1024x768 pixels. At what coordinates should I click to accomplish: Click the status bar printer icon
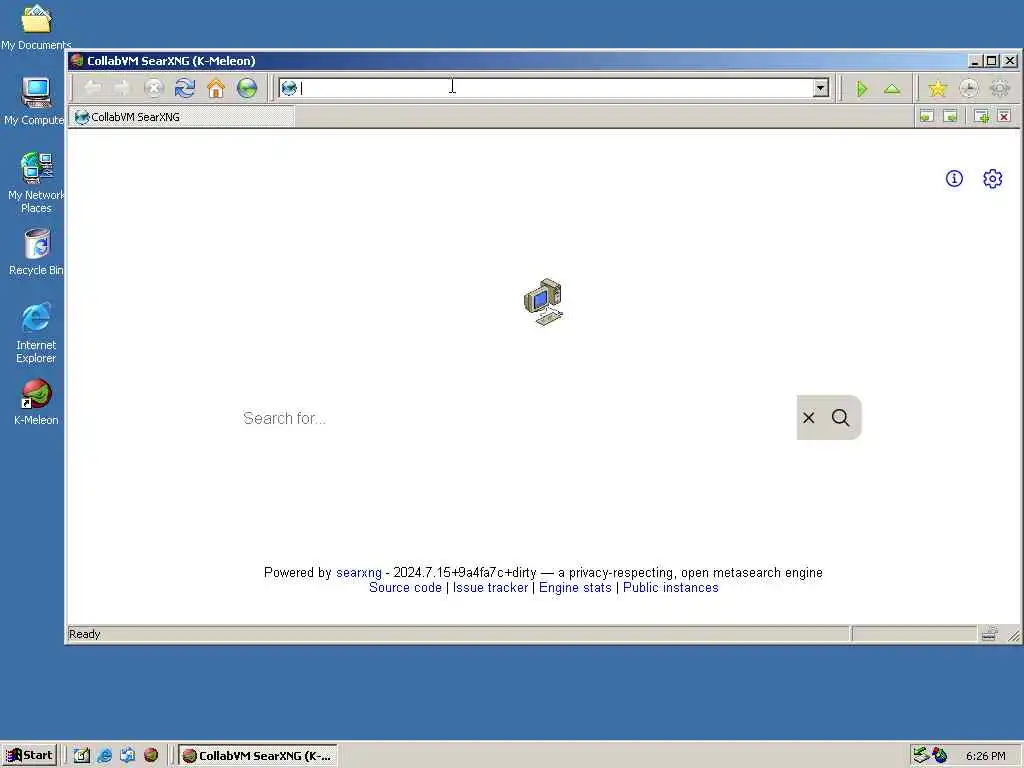click(x=989, y=633)
